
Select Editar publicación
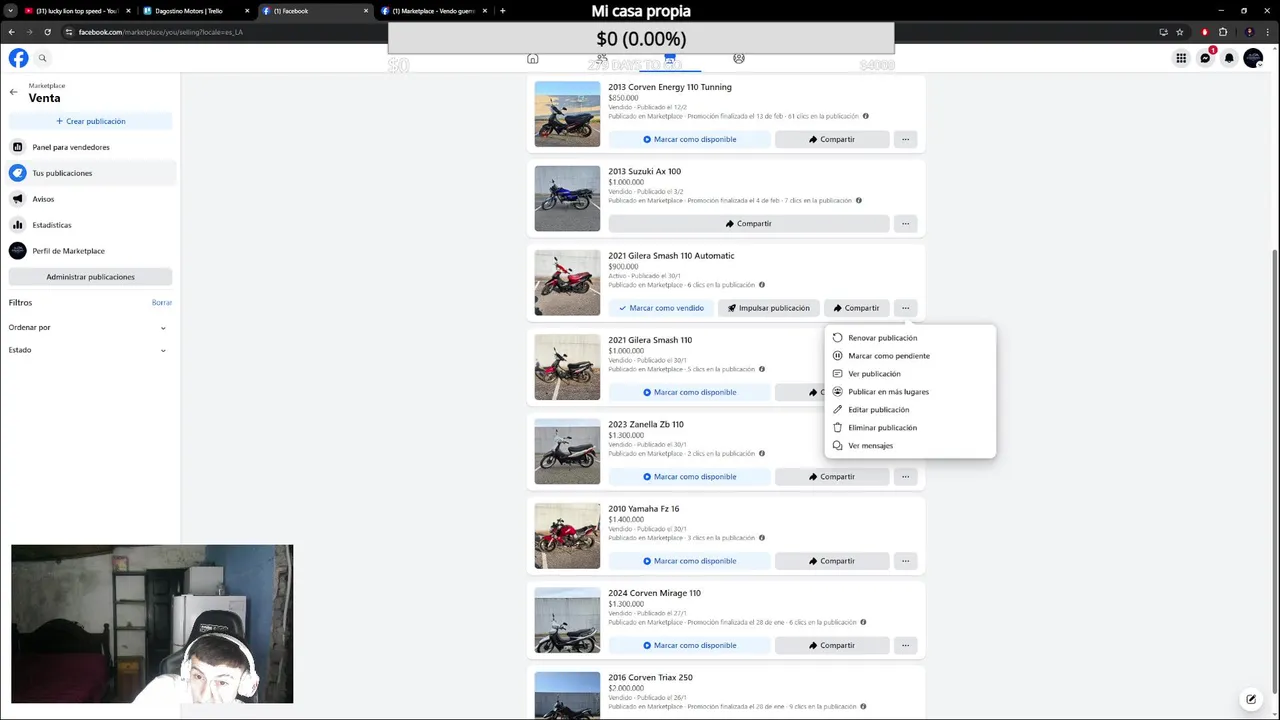click(x=910, y=410)
